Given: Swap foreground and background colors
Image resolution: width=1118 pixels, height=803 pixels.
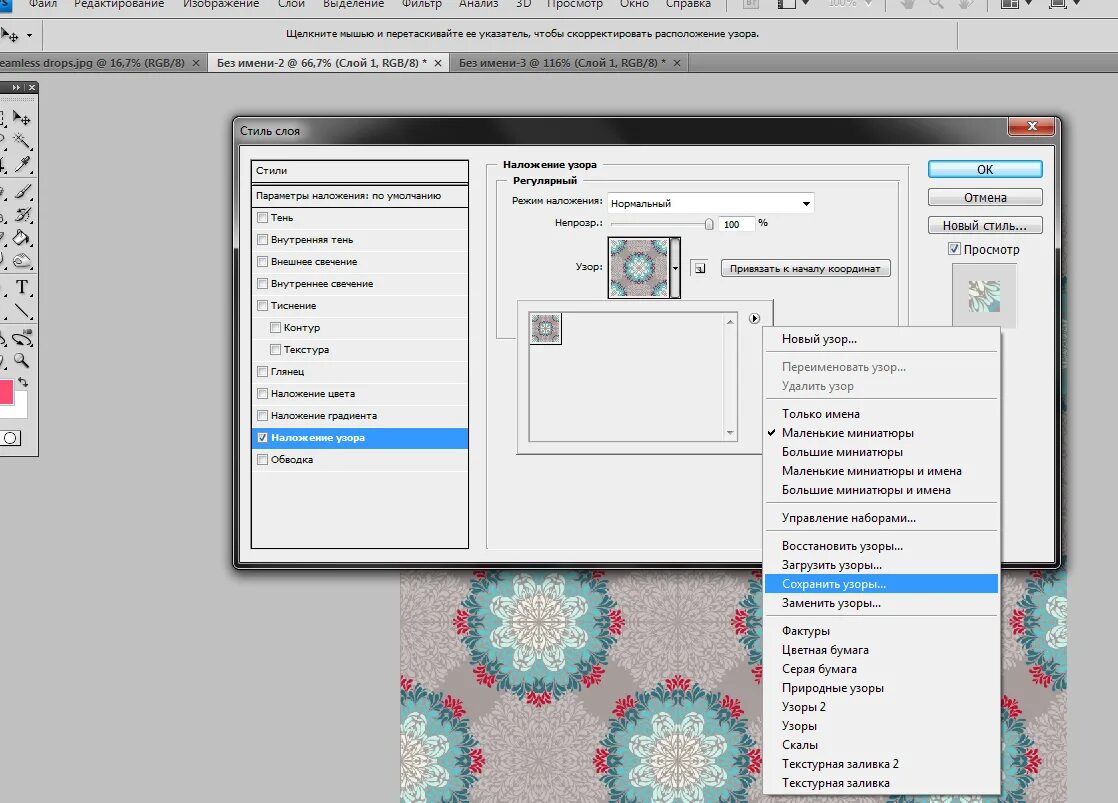Looking at the screenshot, I should (23, 382).
